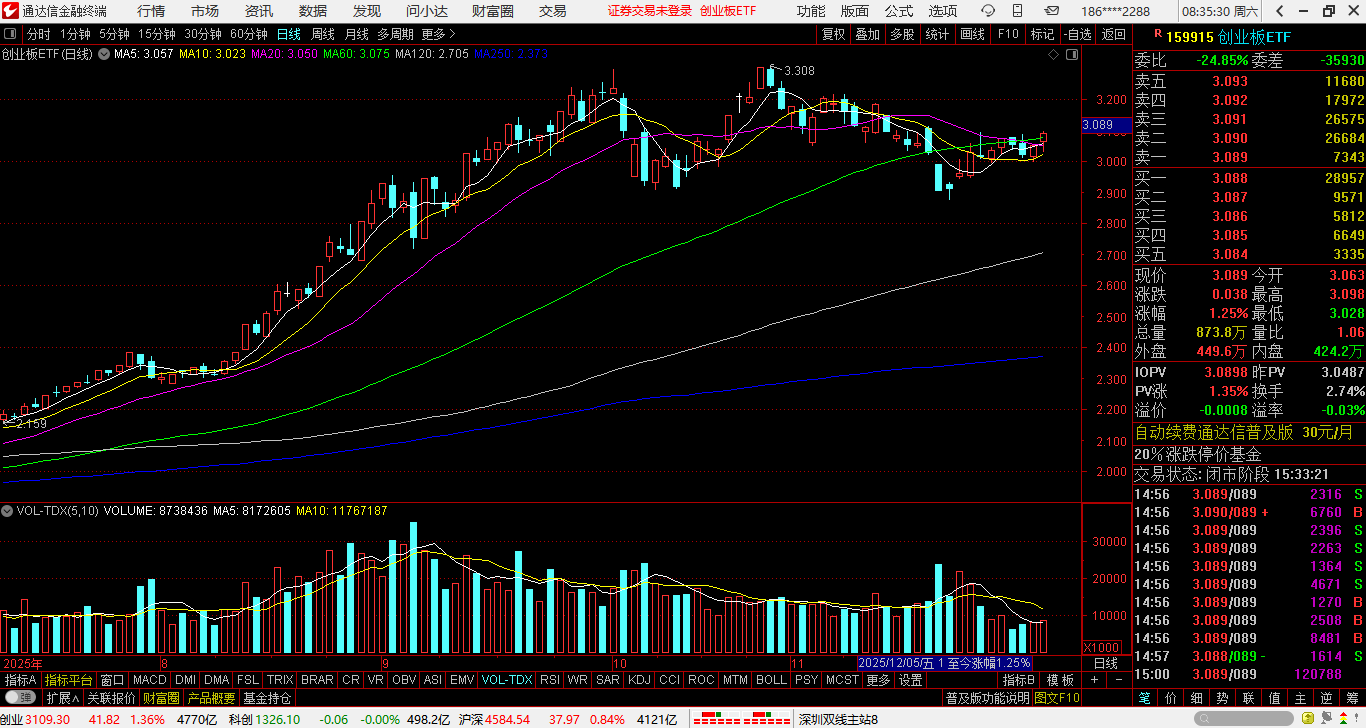The image size is (1366, 728).
Task: Open VOL-TDX indicator dropdown arrow
Action: point(8,511)
